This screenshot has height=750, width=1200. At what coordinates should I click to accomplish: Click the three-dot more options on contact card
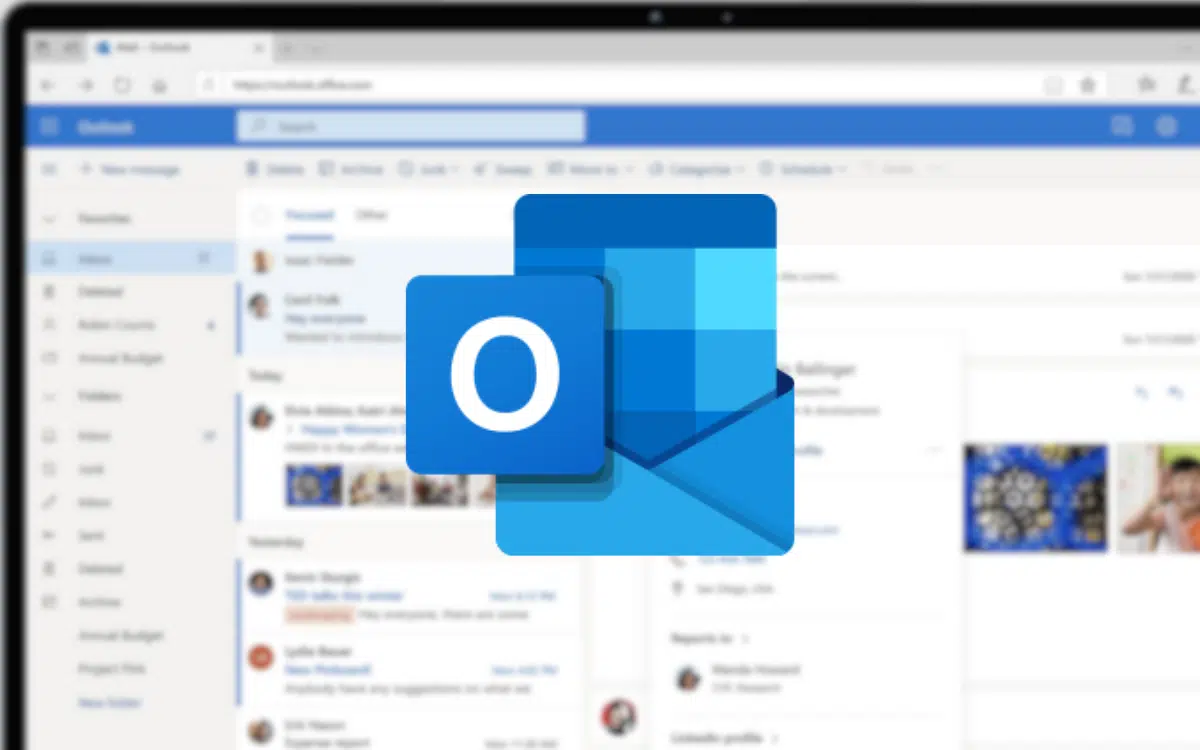pyautogui.click(x=934, y=450)
